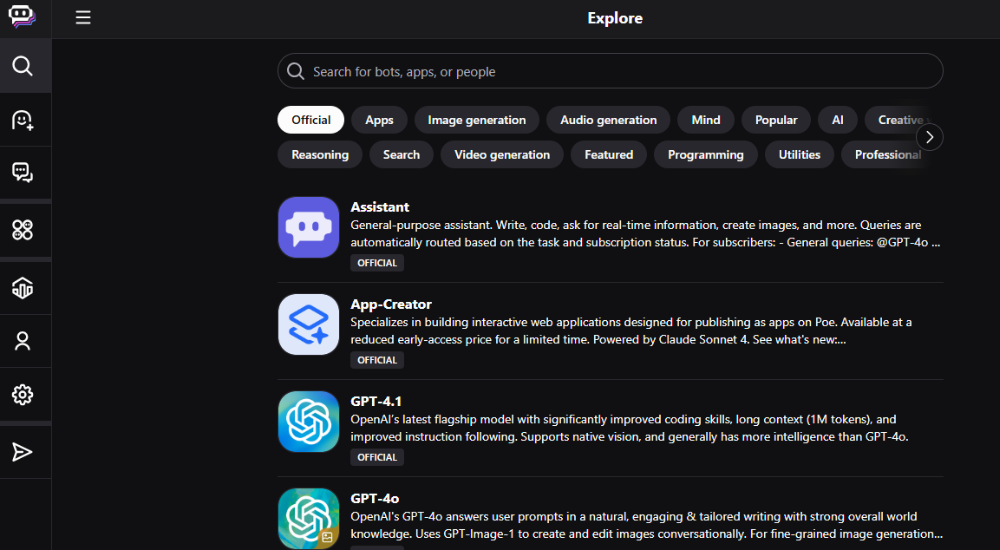Open the create bot sidebar icon
Screen dimensions: 1000x550
click(x=22, y=120)
